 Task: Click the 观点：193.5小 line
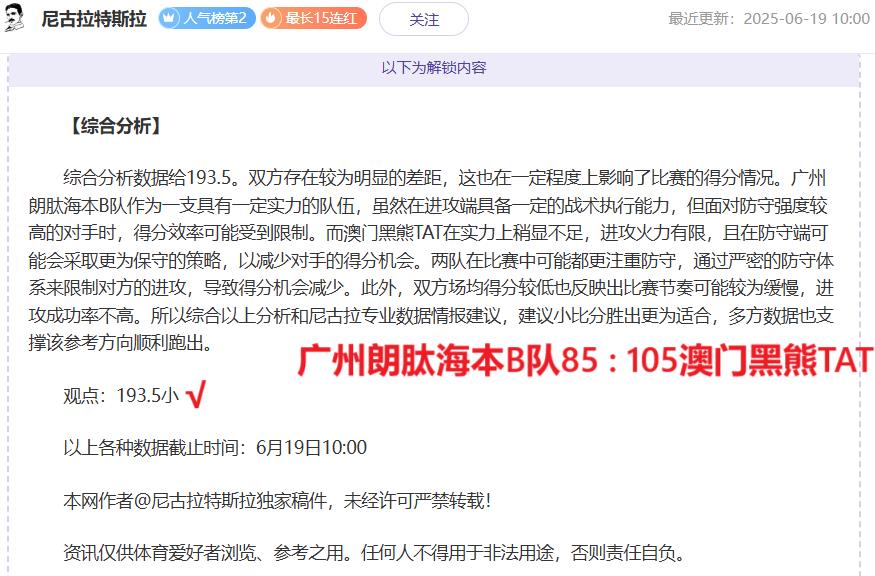121,395
